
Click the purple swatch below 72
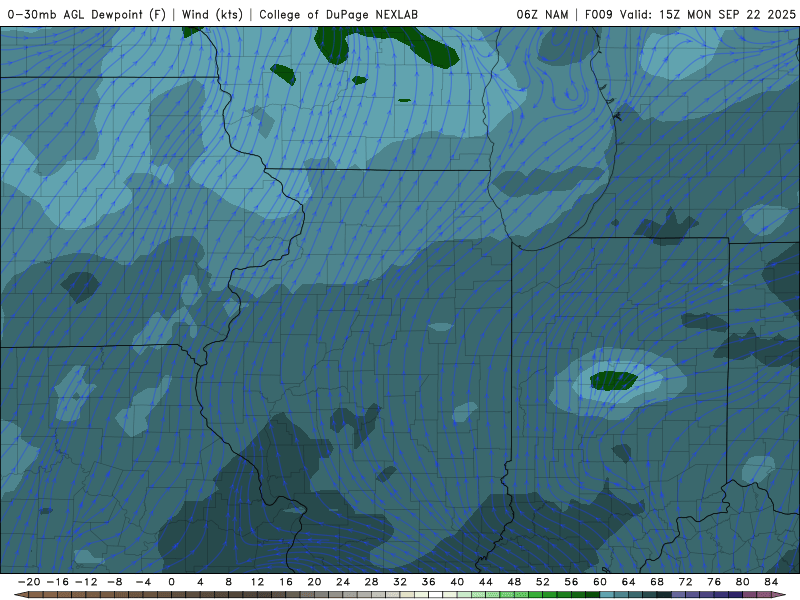click(x=693, y=595)
